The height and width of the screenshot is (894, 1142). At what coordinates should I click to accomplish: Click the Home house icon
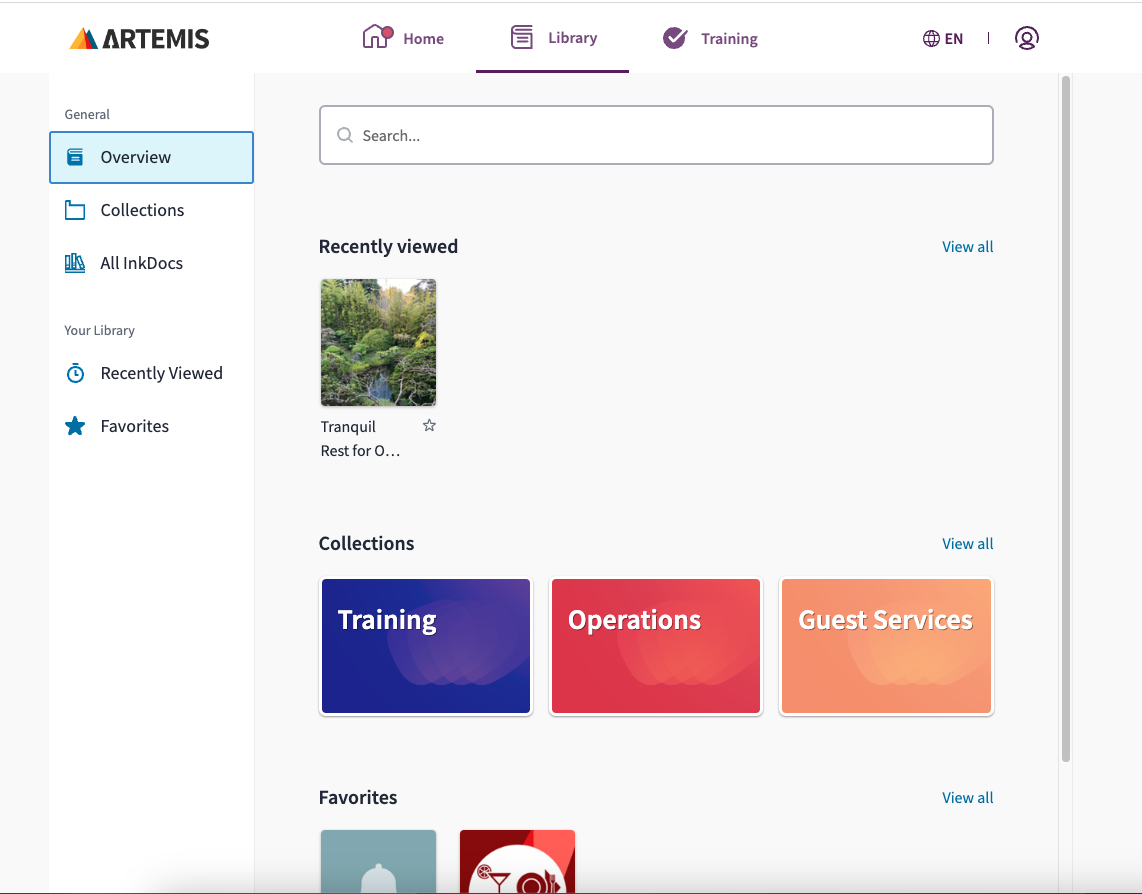pyautogui.click(x=377, y=36)
